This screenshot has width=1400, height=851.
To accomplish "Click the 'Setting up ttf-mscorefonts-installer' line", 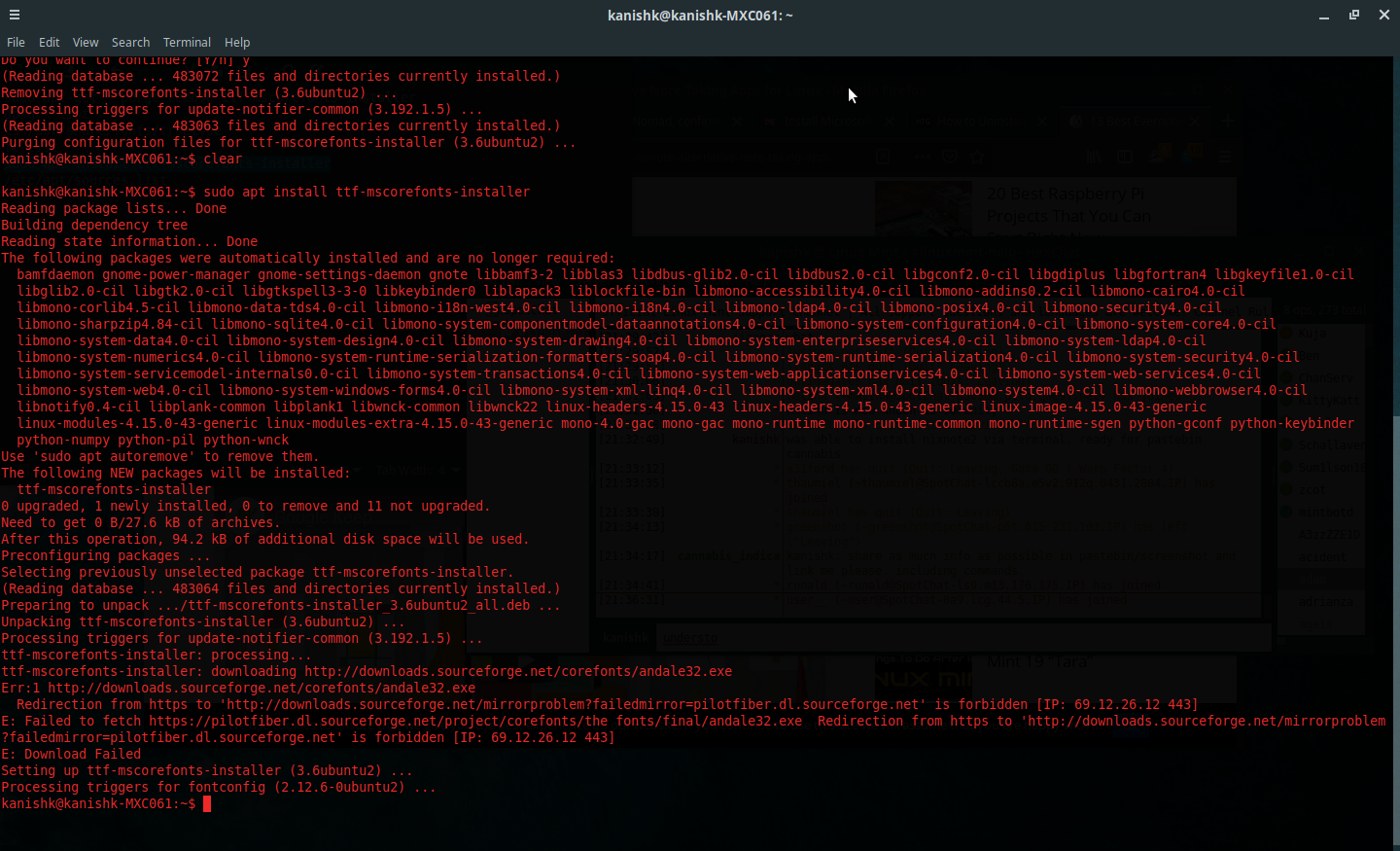I will (x=207, y=771).
